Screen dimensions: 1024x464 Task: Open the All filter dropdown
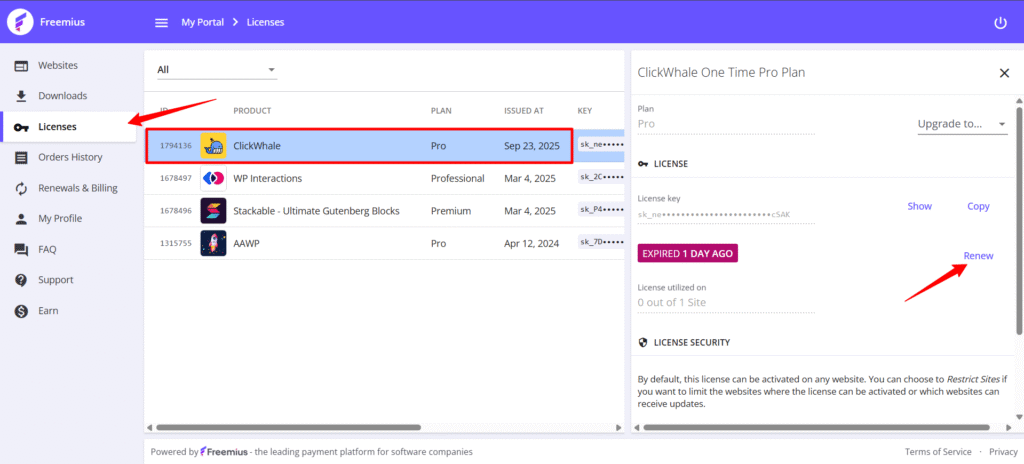point(217,69)
